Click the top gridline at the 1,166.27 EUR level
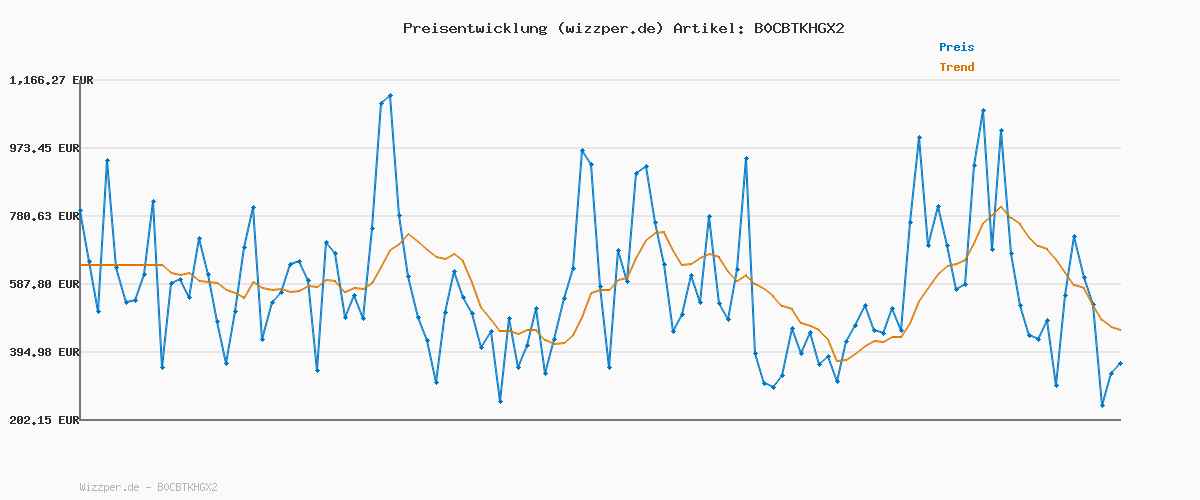 (600, 80)
